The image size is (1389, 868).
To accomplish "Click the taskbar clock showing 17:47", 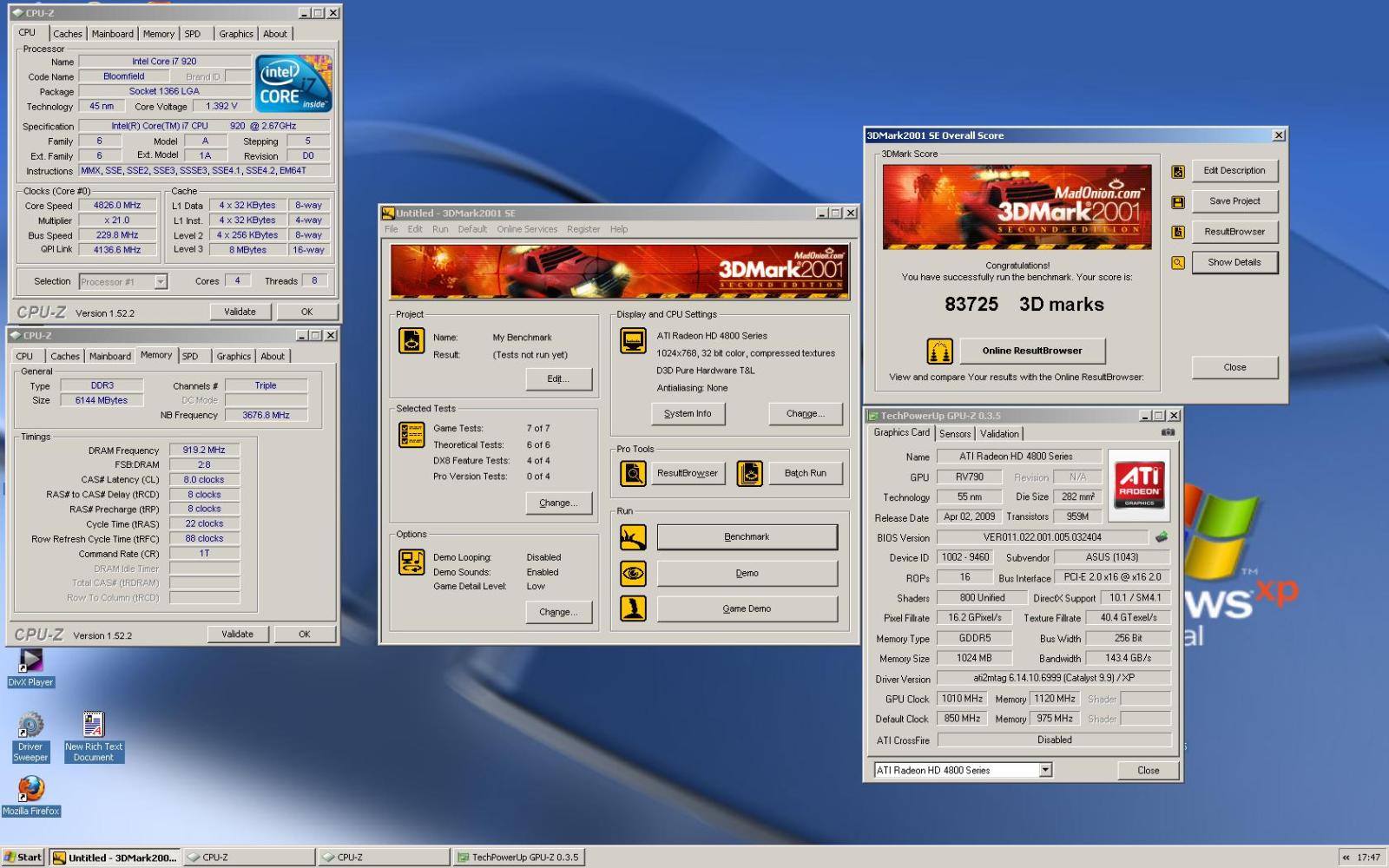I will click(x=1368, y=858).
